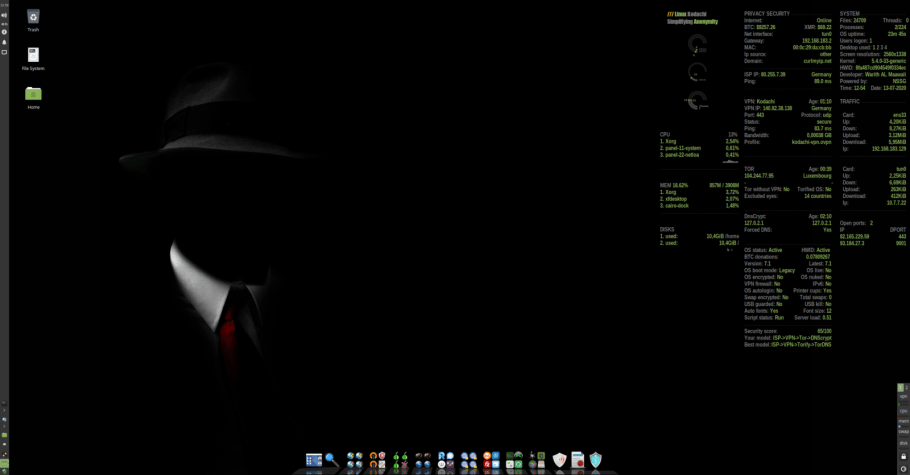Open the Home folder on desktop
910x475 pixels.
click(x=33, y=94)
